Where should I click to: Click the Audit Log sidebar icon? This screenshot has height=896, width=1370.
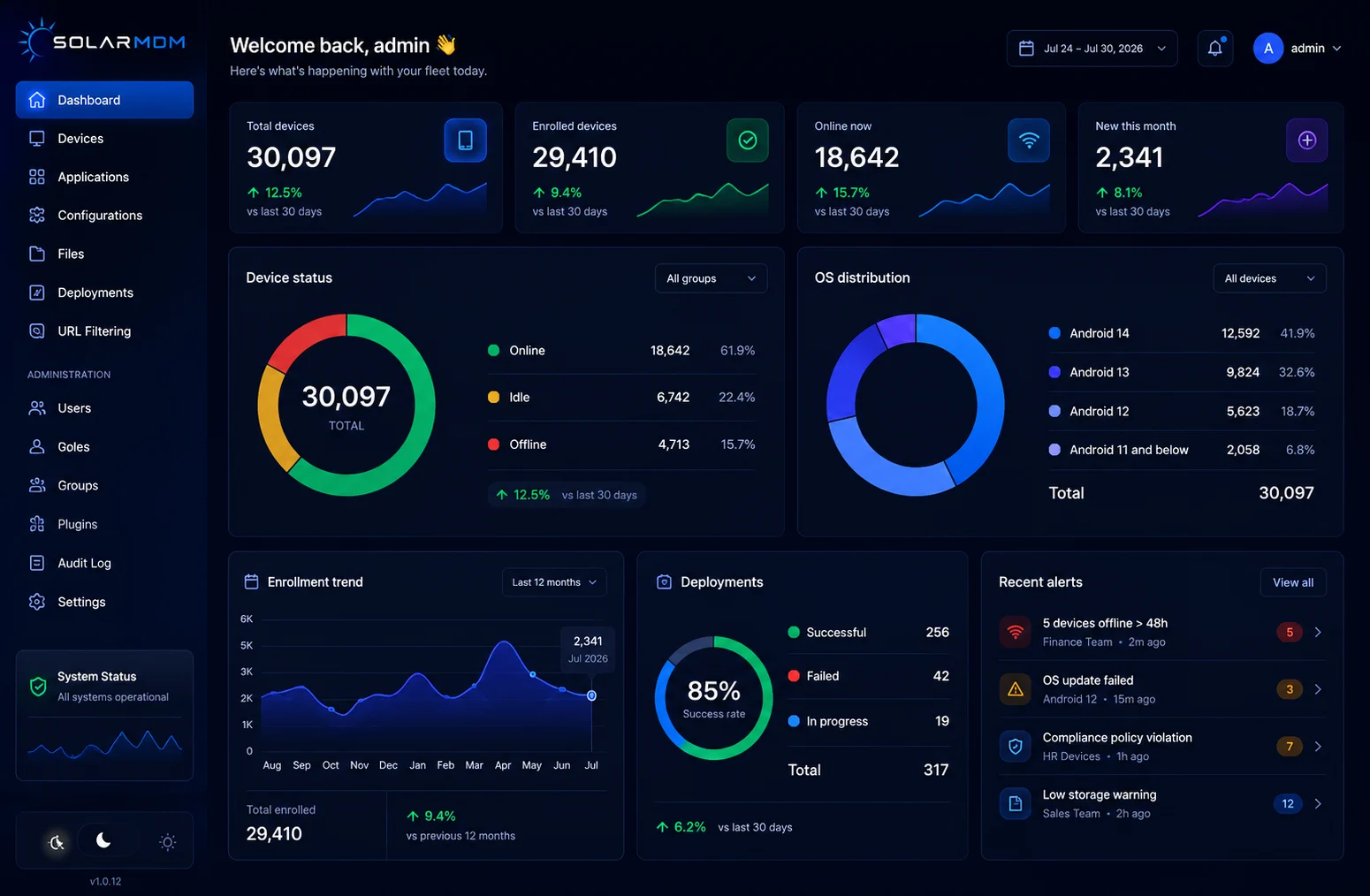[37, 563]
